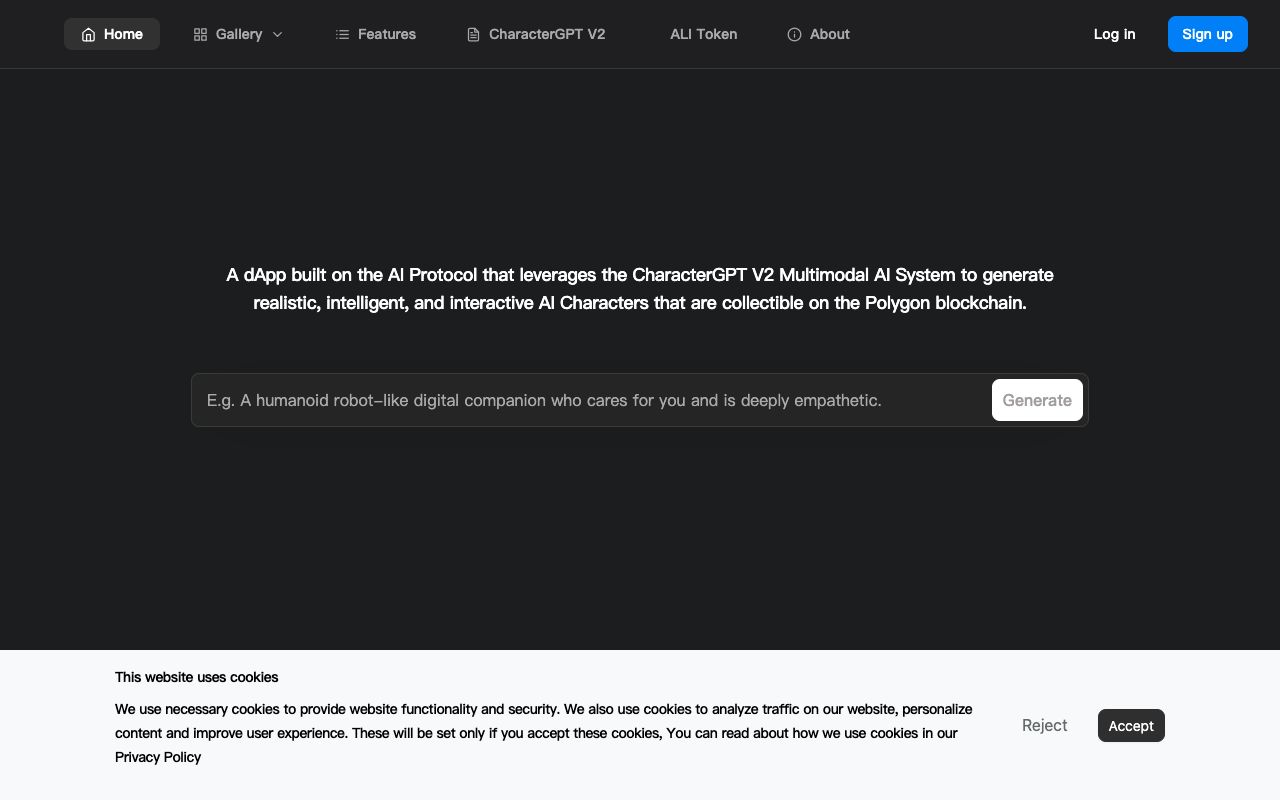Select the Home tab label
The height and width of the screenshot is (800, 1280).
123,34
